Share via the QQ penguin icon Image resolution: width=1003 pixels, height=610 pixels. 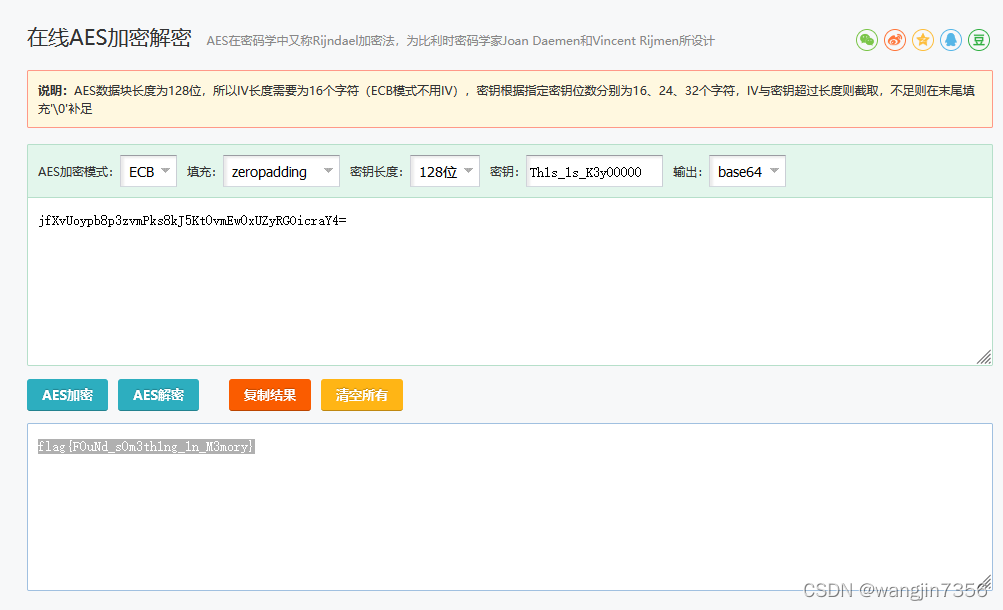point(950,40)
